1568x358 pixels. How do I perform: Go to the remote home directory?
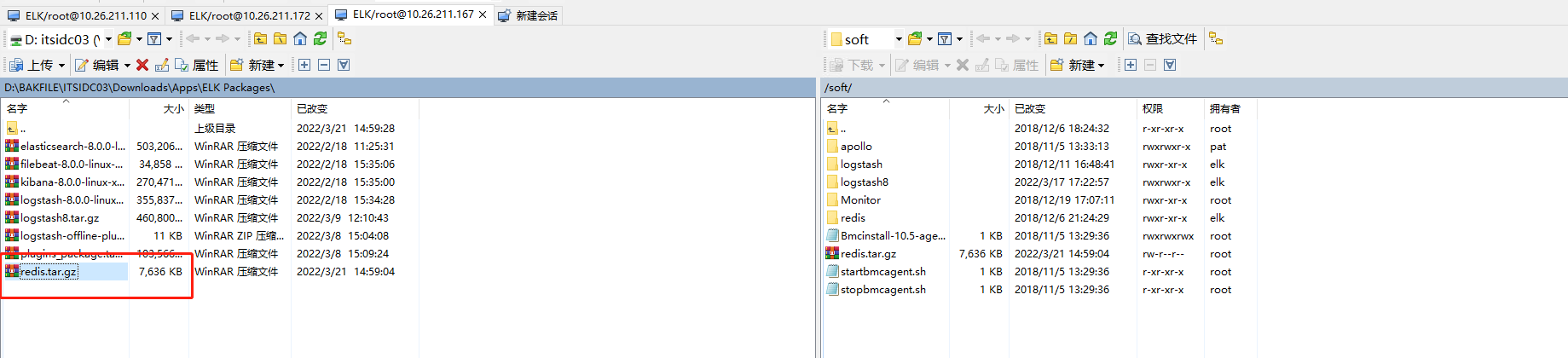tap(1091, 38)
